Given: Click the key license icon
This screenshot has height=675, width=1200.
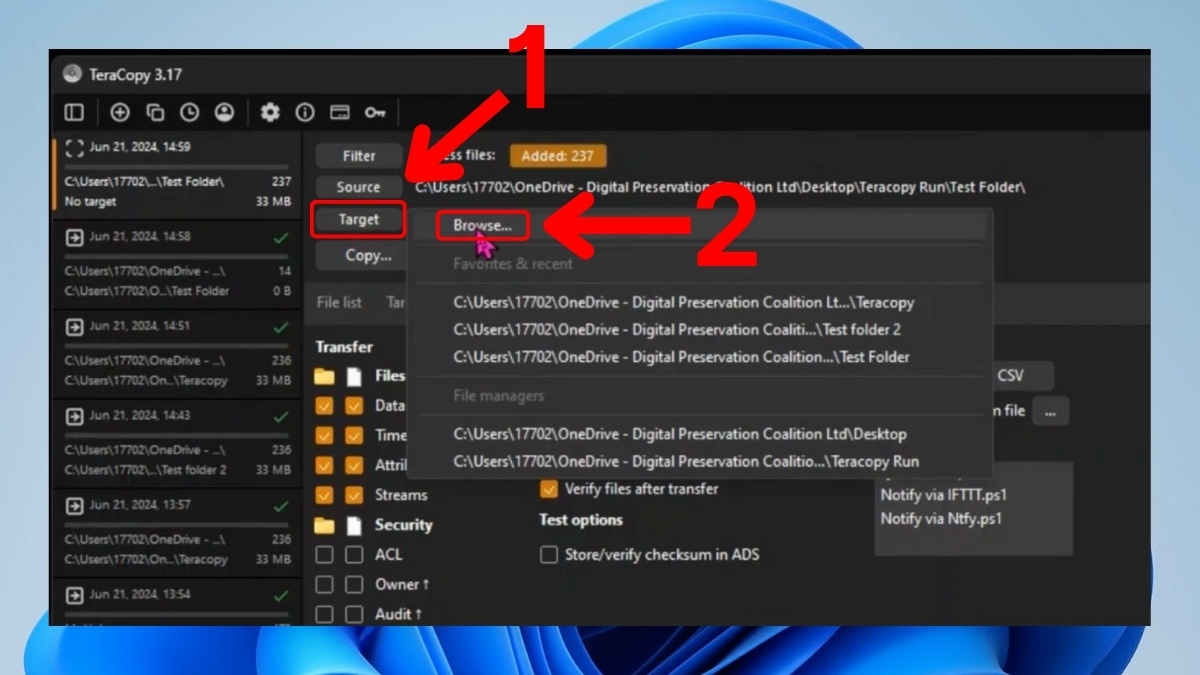Looking at the screenshot, I should pyautogui.click(x=375, y=112).
